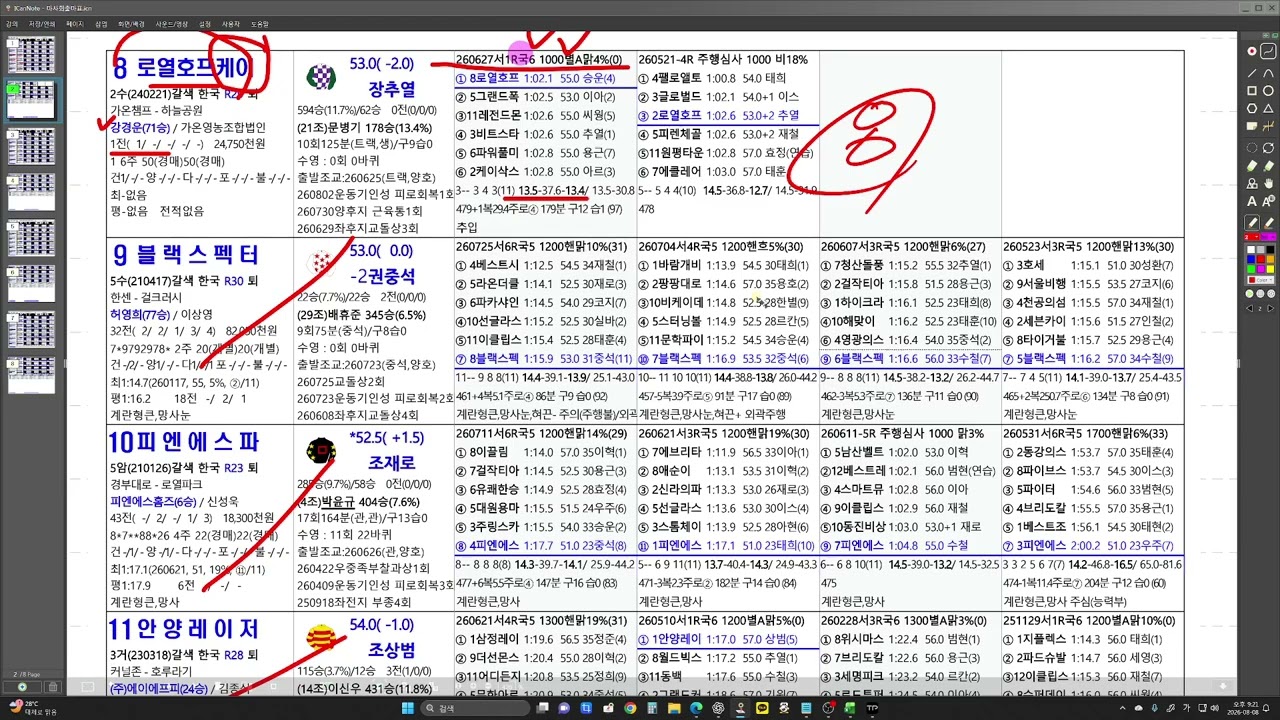Activate the highlighted pen tool
1280x720 pixels.
[x=1252, y=222]
